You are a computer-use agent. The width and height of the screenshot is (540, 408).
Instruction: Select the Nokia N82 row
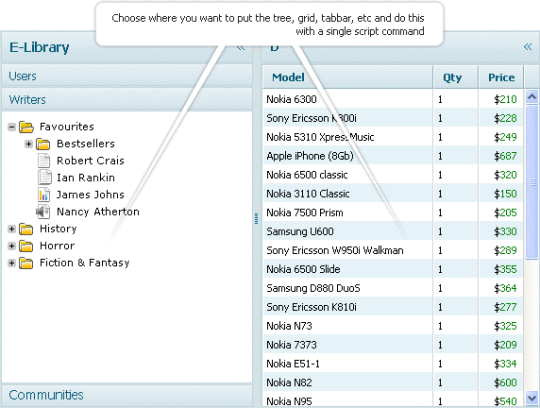pyautogui.click(x=393, y=383)
